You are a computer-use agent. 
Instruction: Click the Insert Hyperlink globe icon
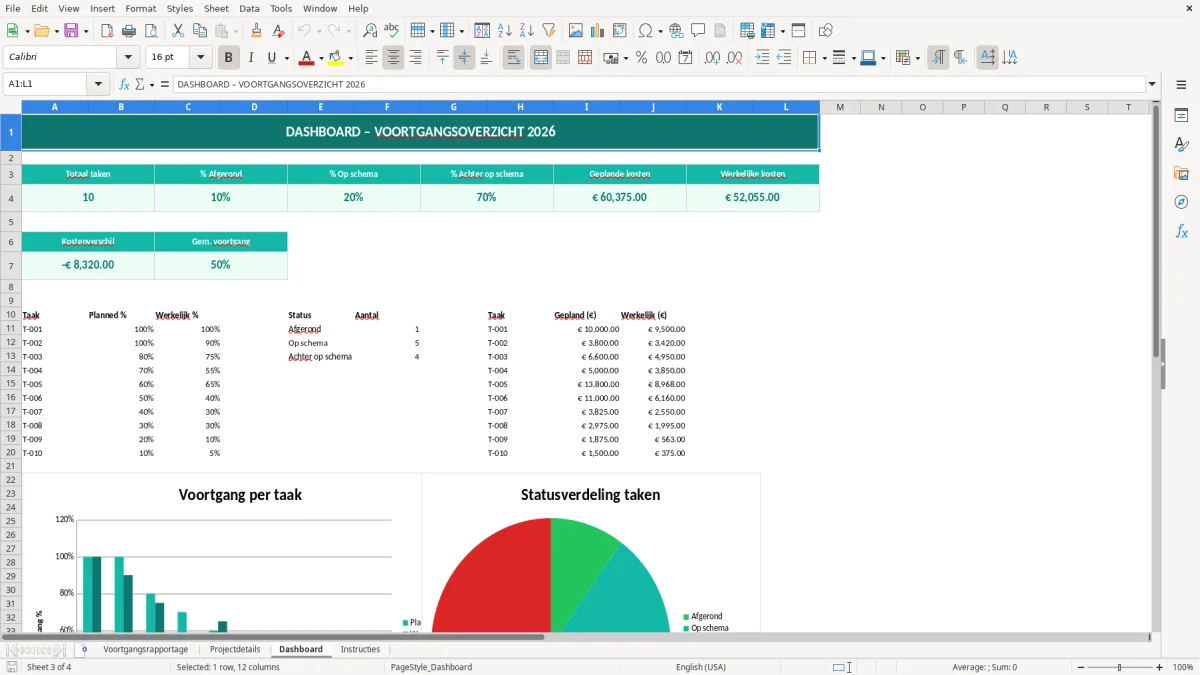[676, 31]
